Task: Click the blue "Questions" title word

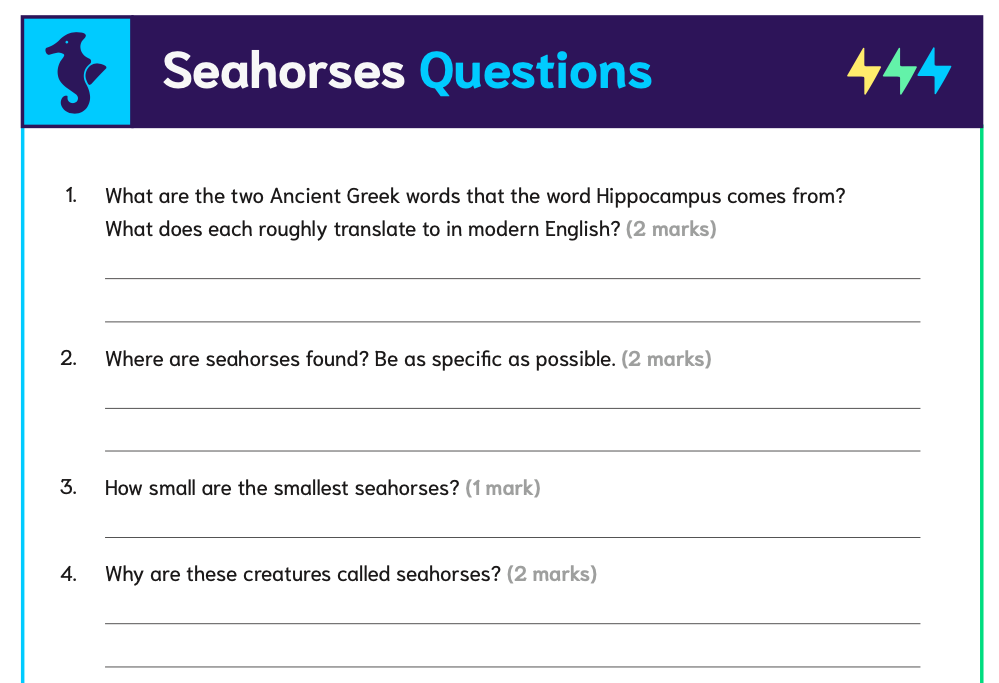Action: pyautogui.click(x=535, y=71)
